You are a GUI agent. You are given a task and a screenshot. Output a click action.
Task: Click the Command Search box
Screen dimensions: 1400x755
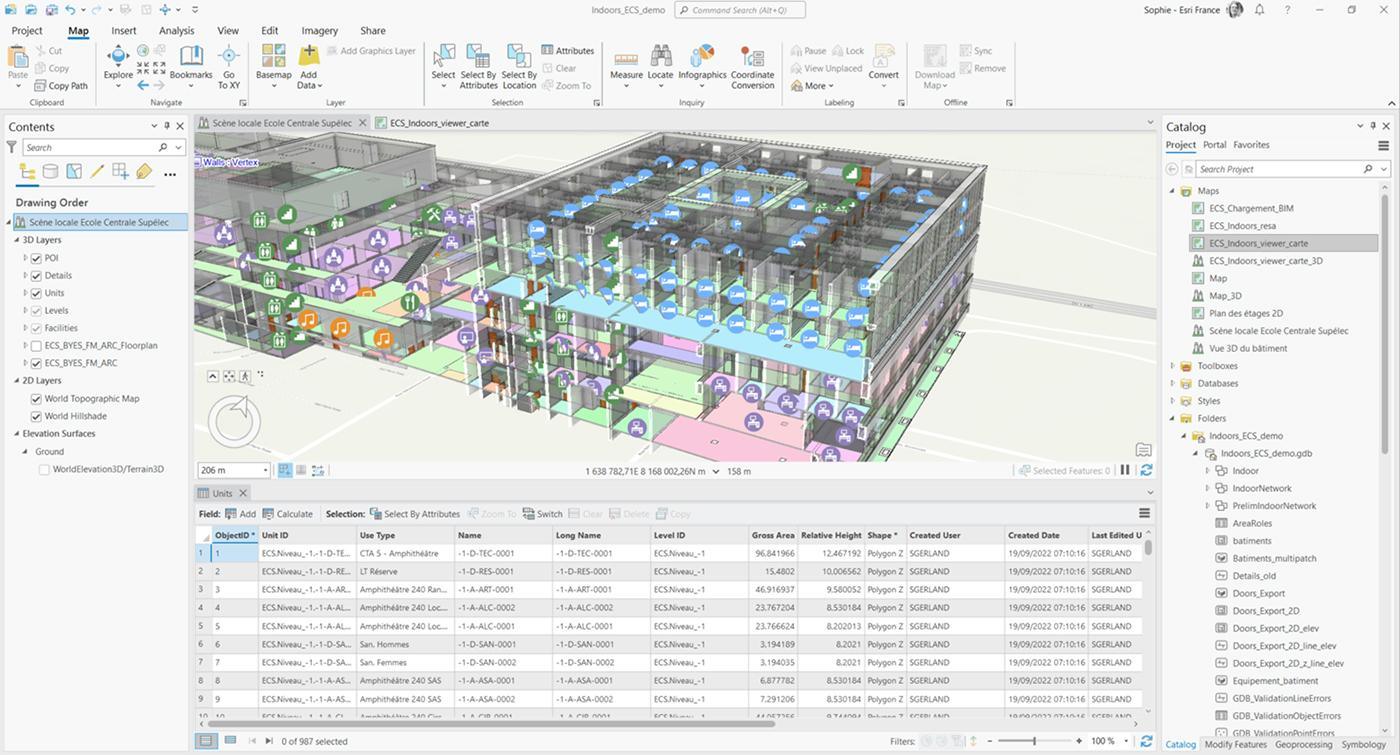tap(739, 10)
